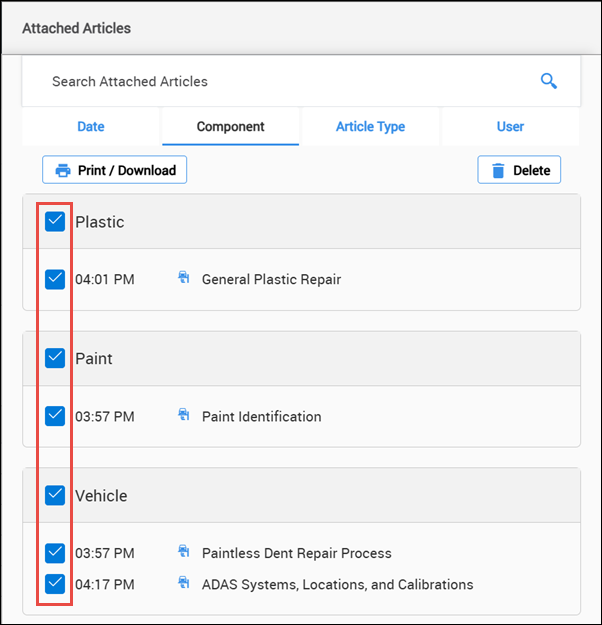Uncheck the 04:01 PM General Plastic Repair checkbox

55,279
